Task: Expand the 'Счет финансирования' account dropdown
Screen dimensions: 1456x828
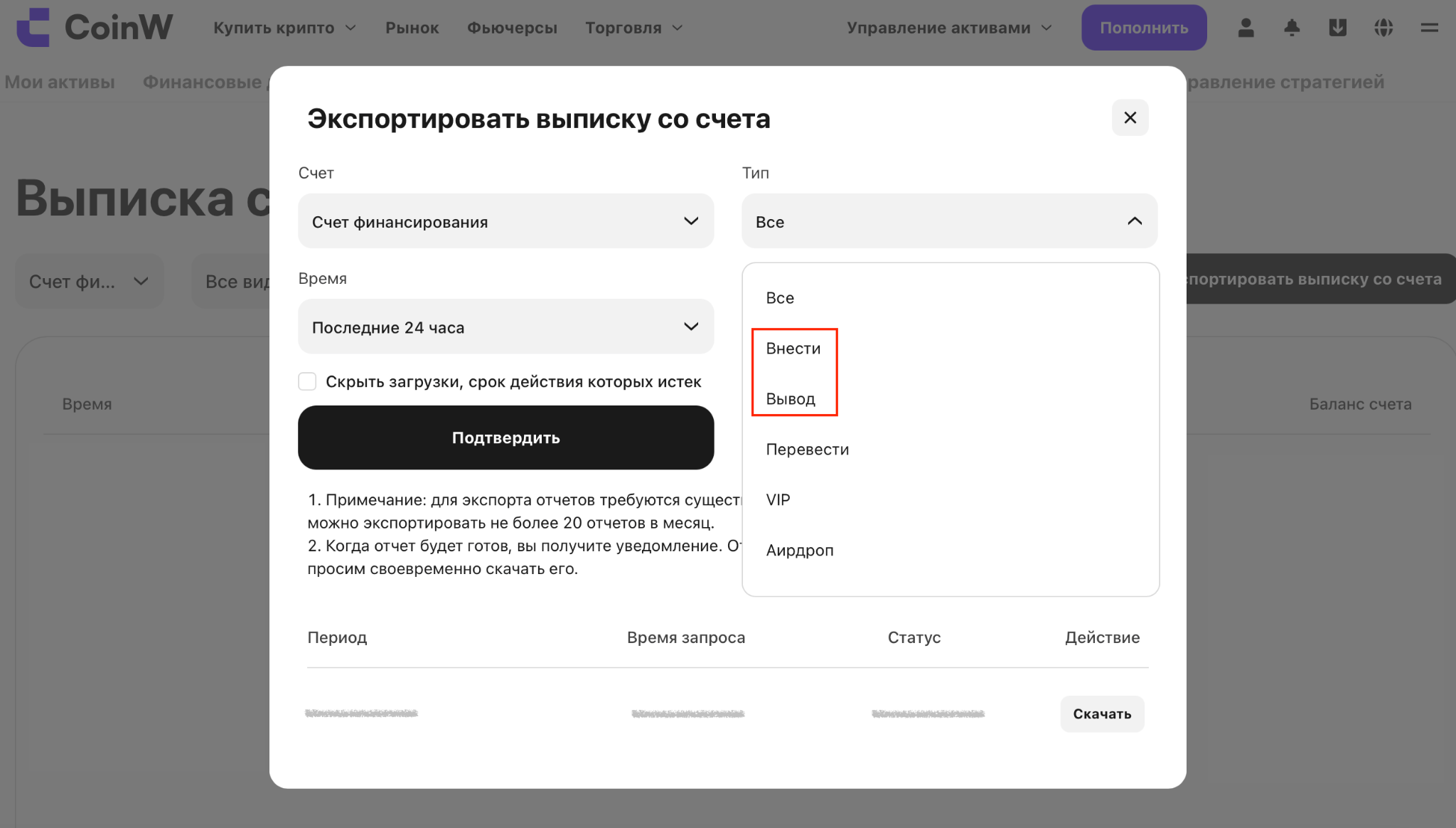Action: pos(505,221)
